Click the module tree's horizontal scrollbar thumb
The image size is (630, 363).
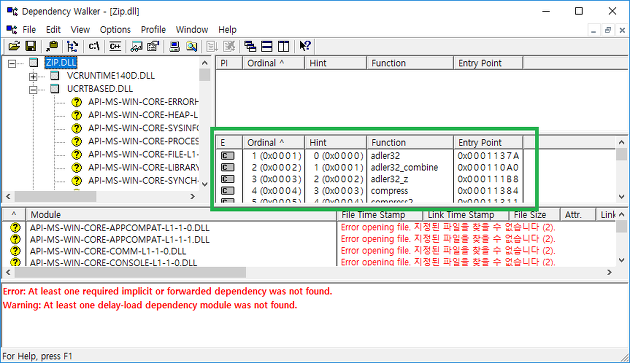[55, 197]
